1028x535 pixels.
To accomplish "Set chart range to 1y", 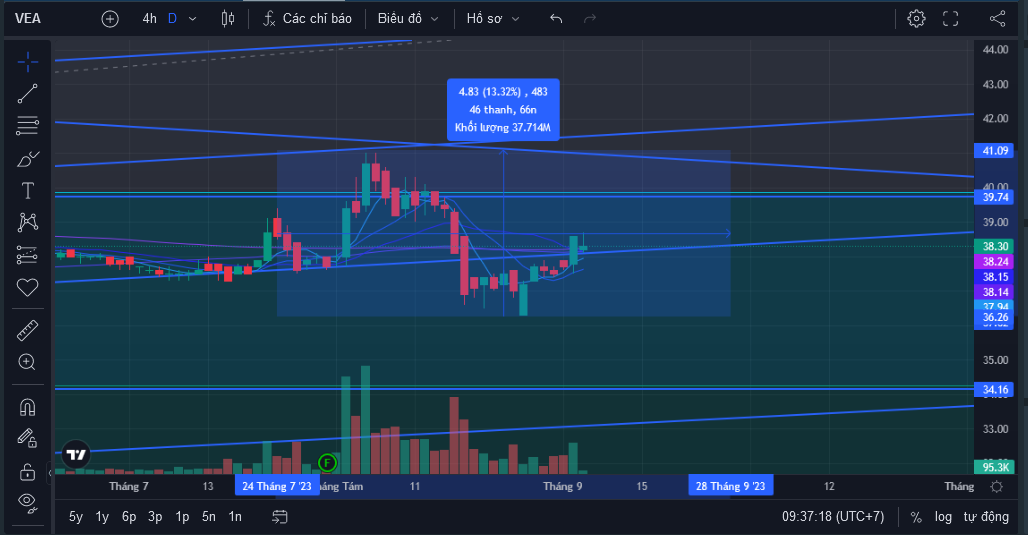I will (x=102, y=517).
